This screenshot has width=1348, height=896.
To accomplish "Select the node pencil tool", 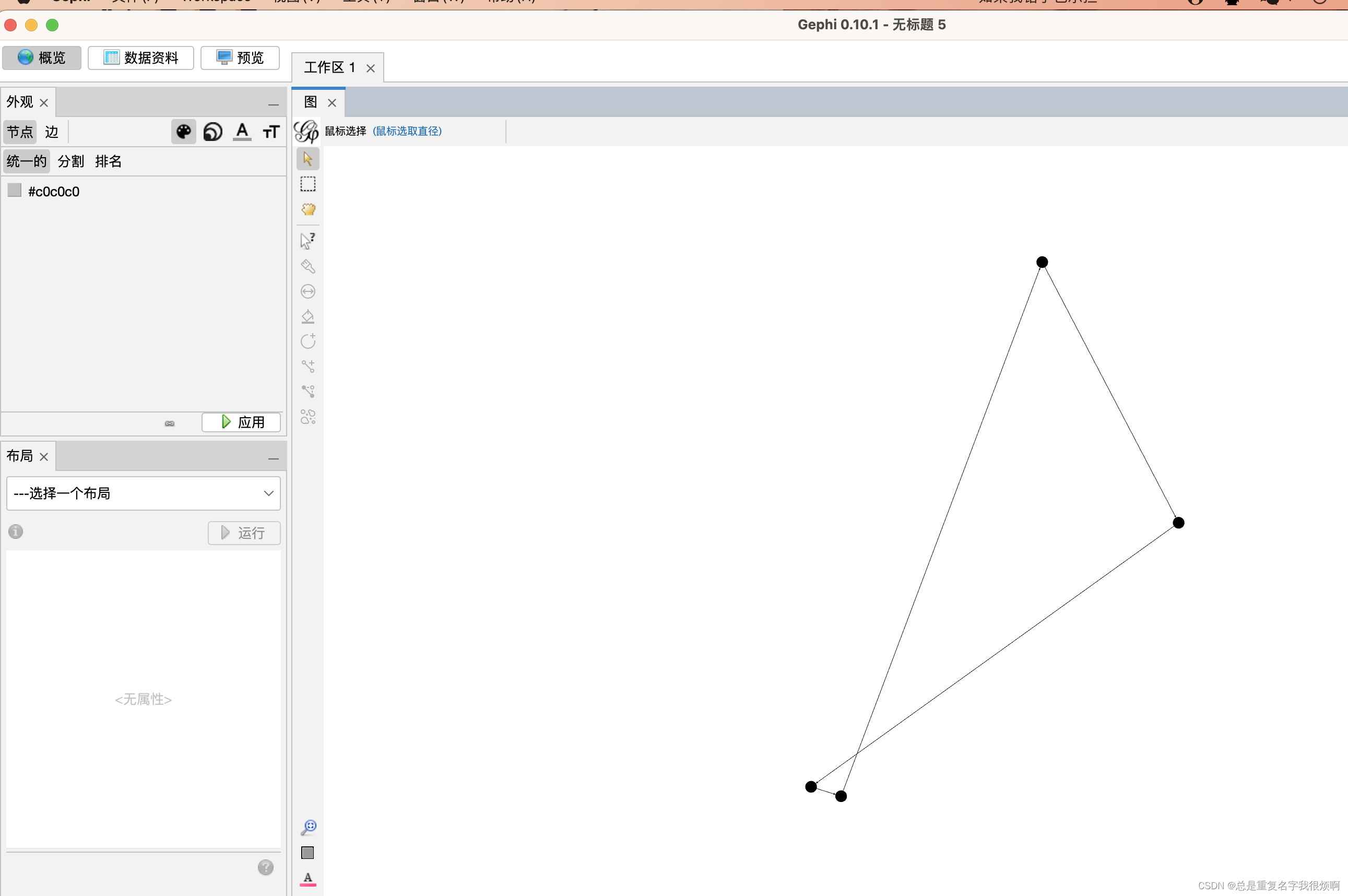I will [x=308, y=341].
